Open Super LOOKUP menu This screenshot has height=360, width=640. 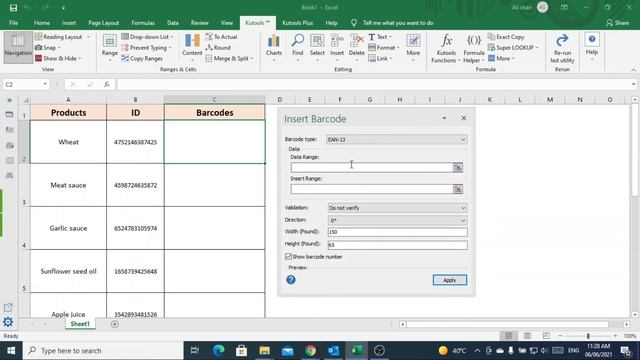pos(513,48)
